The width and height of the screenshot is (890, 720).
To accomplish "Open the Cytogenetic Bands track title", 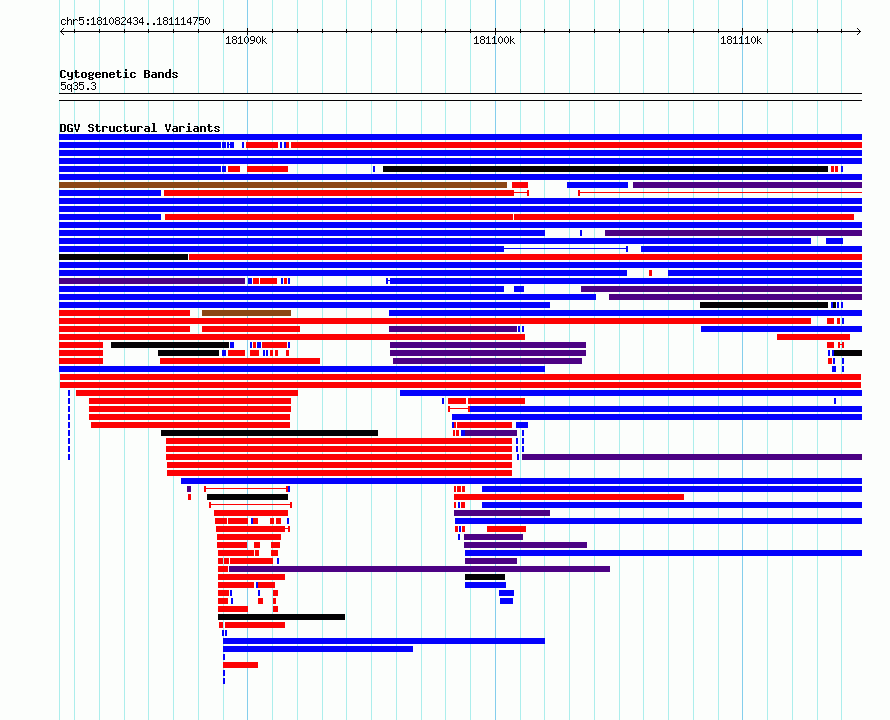I will tap(119, 74).
